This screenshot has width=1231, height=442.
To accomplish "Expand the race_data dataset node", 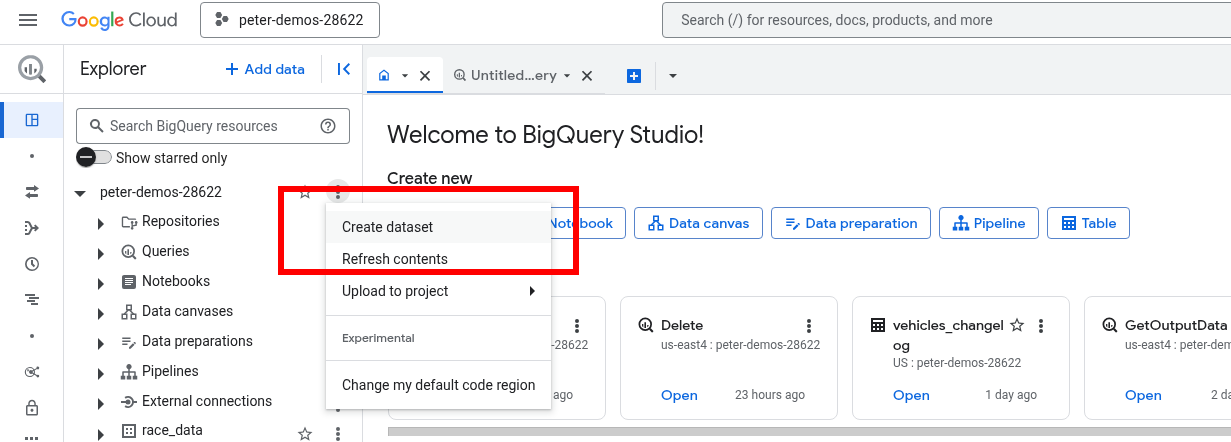I will tap(101, 432).
